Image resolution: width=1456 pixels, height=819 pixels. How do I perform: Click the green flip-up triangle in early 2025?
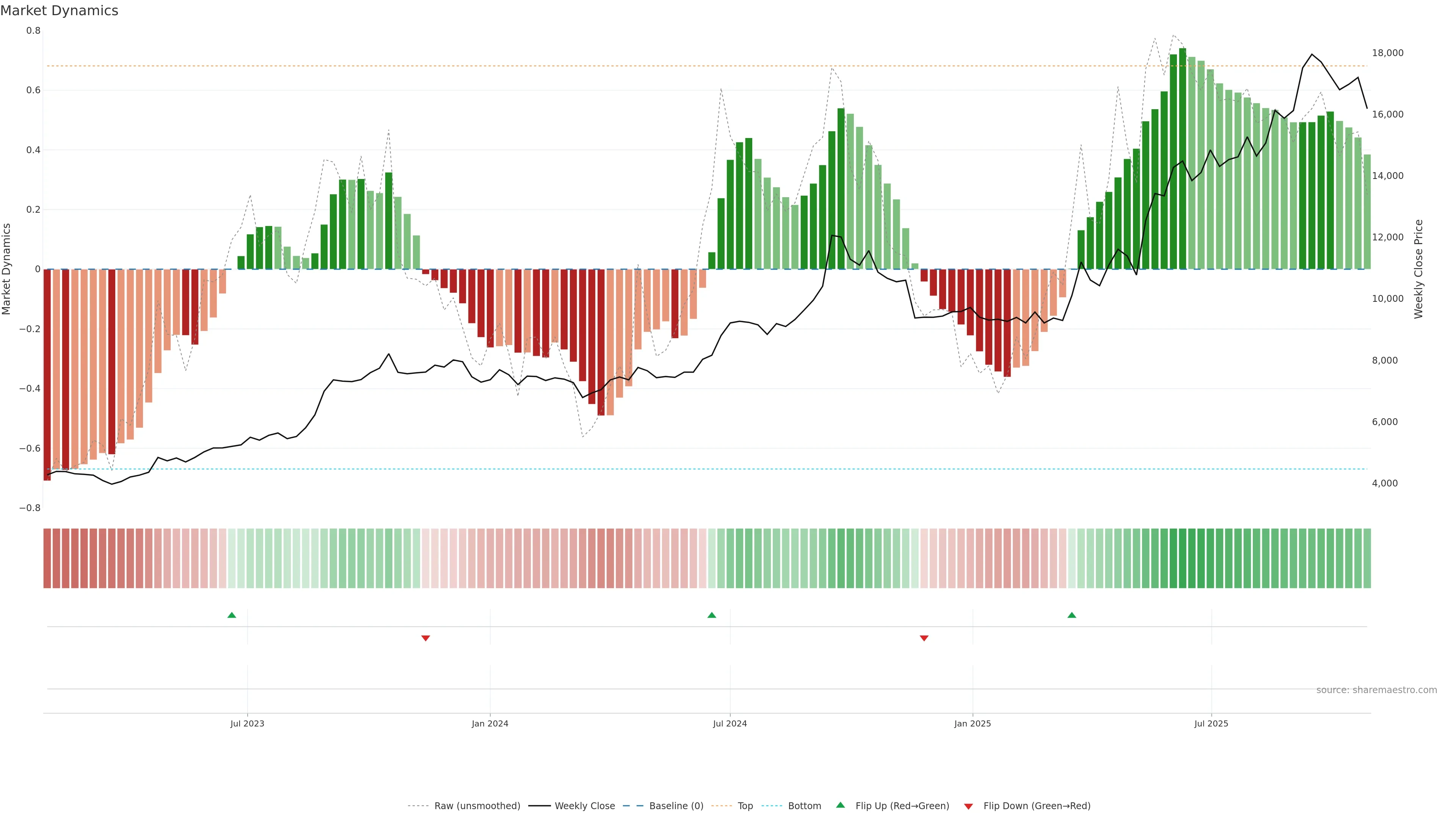1072,615
